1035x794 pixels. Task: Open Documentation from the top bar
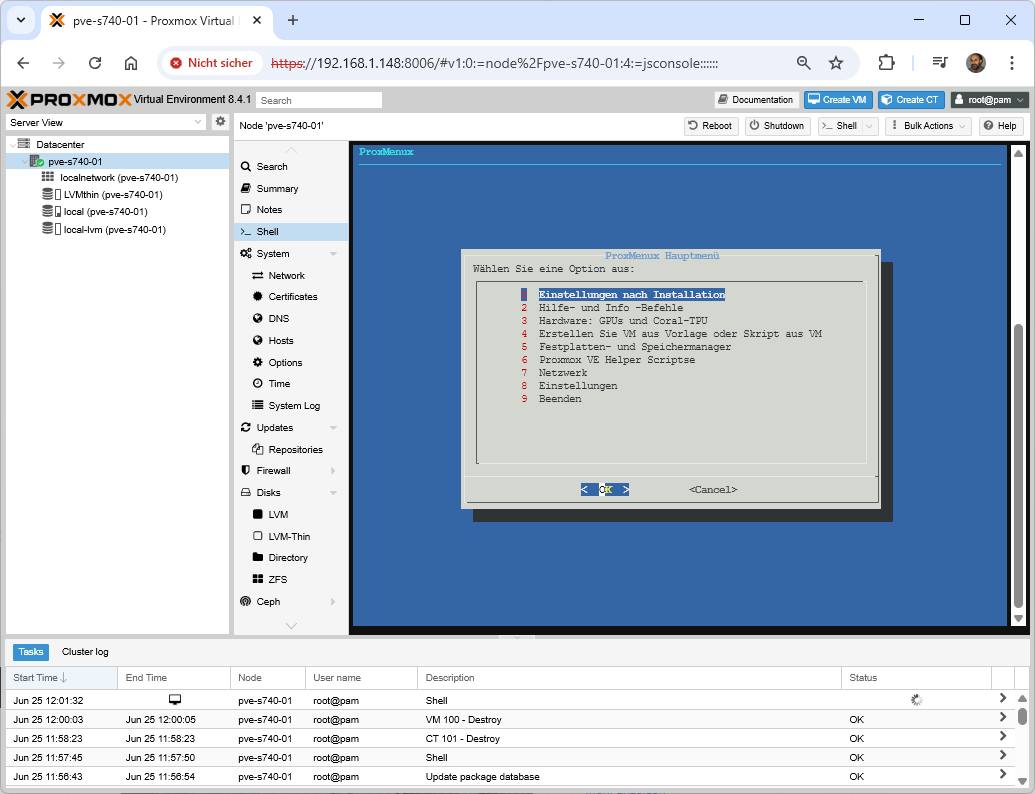tap(755, 100)
